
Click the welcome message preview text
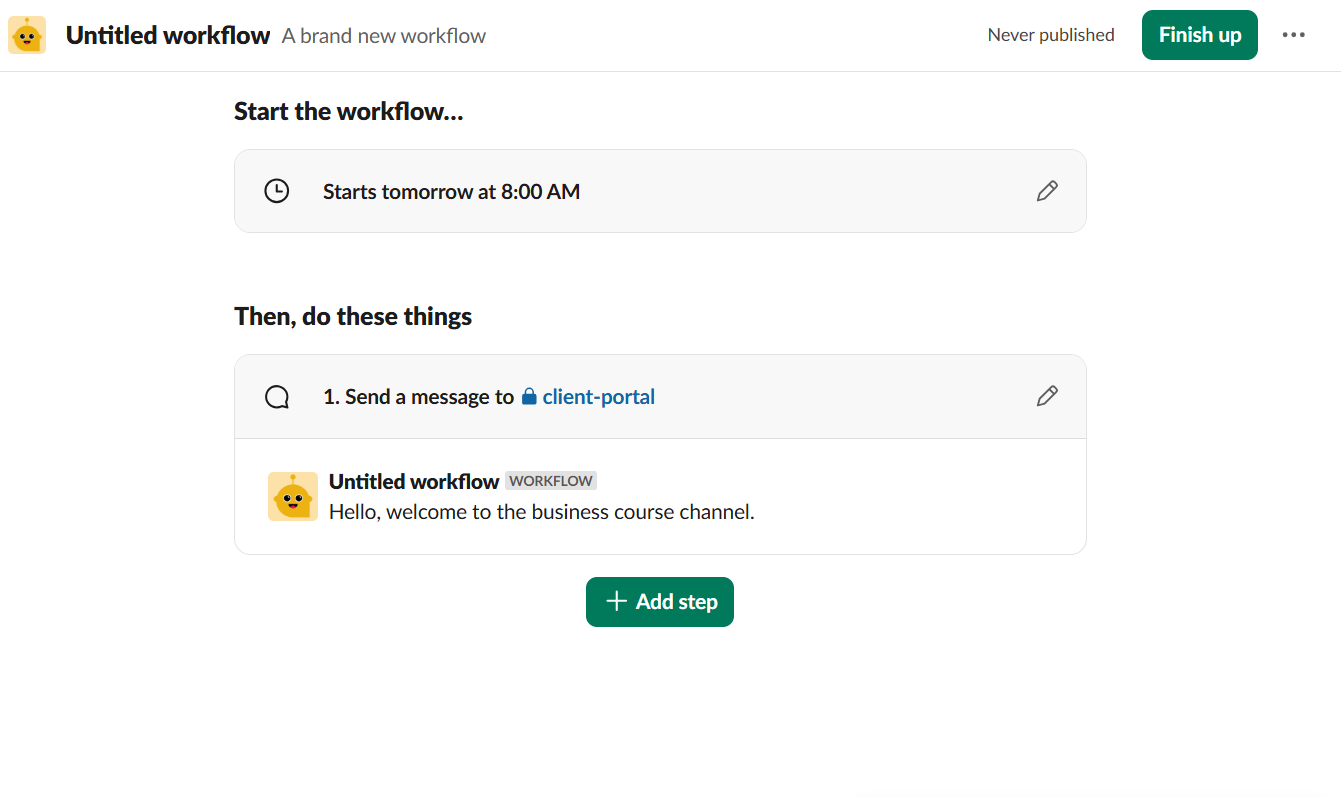click(x=541, y=511)
